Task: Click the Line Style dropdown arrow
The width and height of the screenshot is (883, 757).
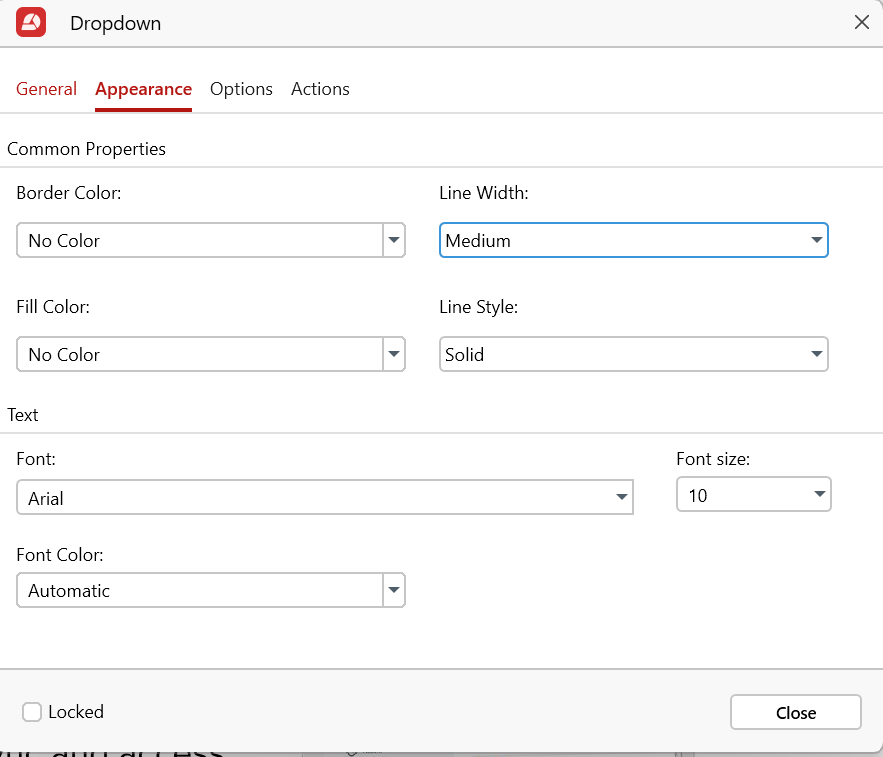Action: 816,355
